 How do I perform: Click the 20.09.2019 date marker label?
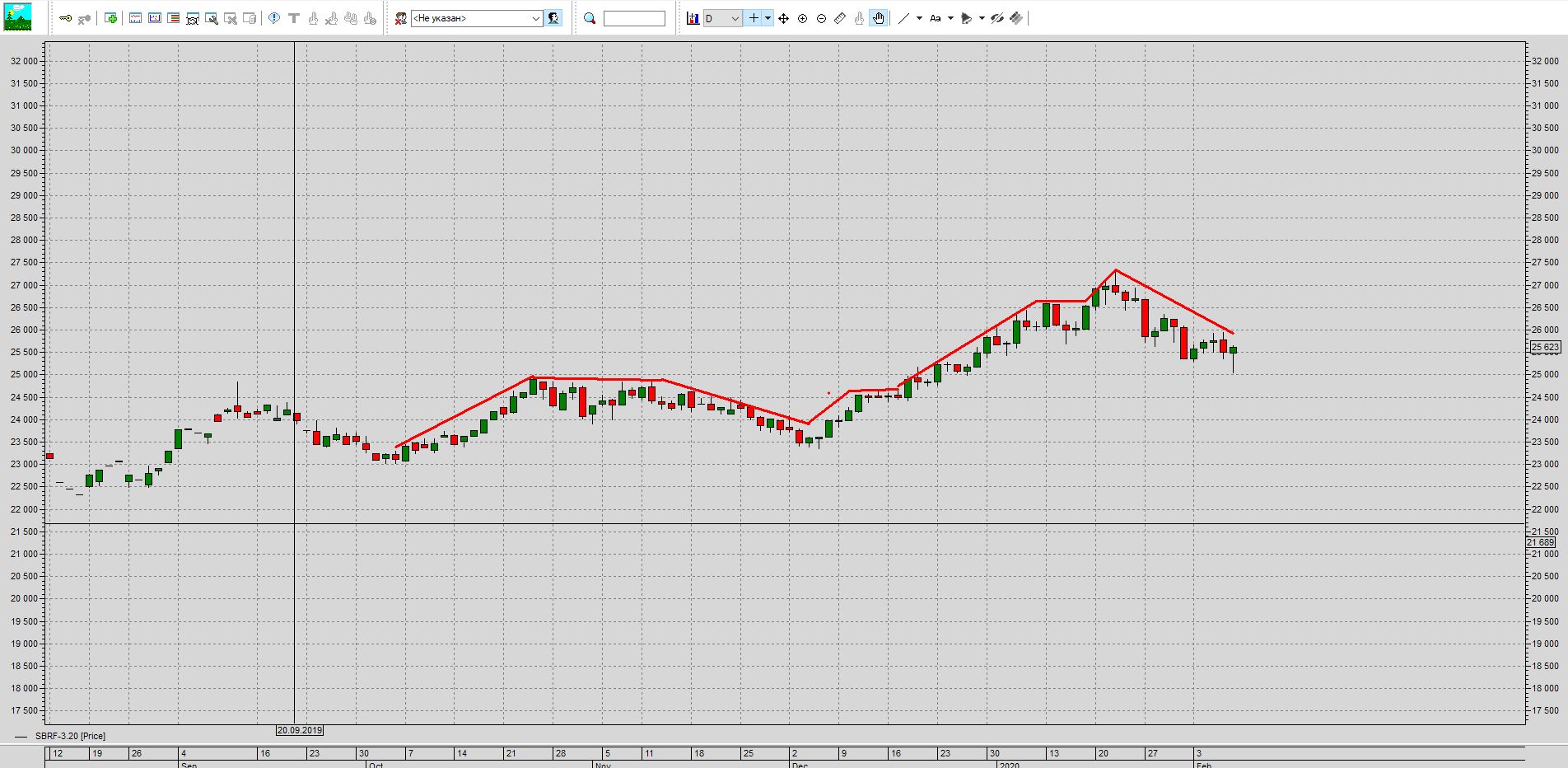coord(300,730)
